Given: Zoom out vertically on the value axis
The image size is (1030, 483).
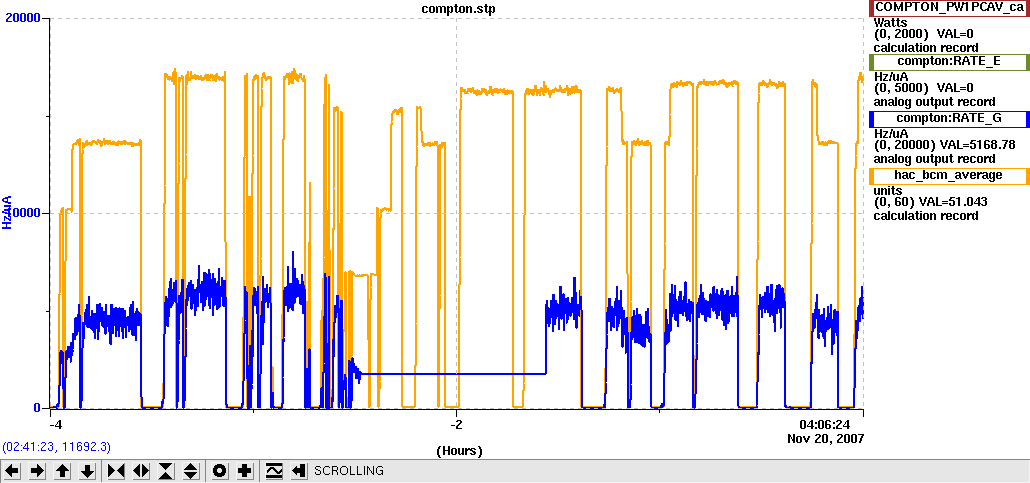Looking at the screenshot, I should 191,471.
